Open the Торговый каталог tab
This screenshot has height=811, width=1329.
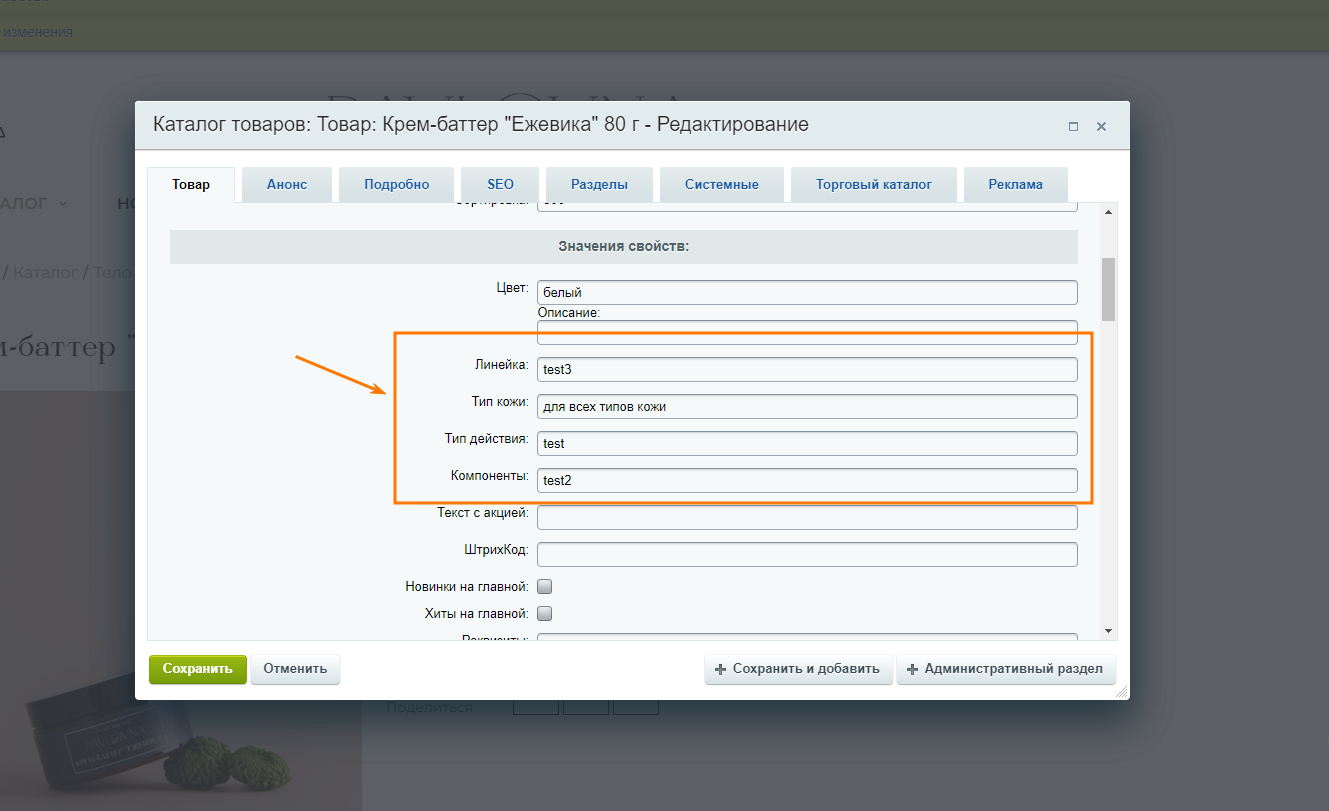pyautogui.click(x=873, y=184)
